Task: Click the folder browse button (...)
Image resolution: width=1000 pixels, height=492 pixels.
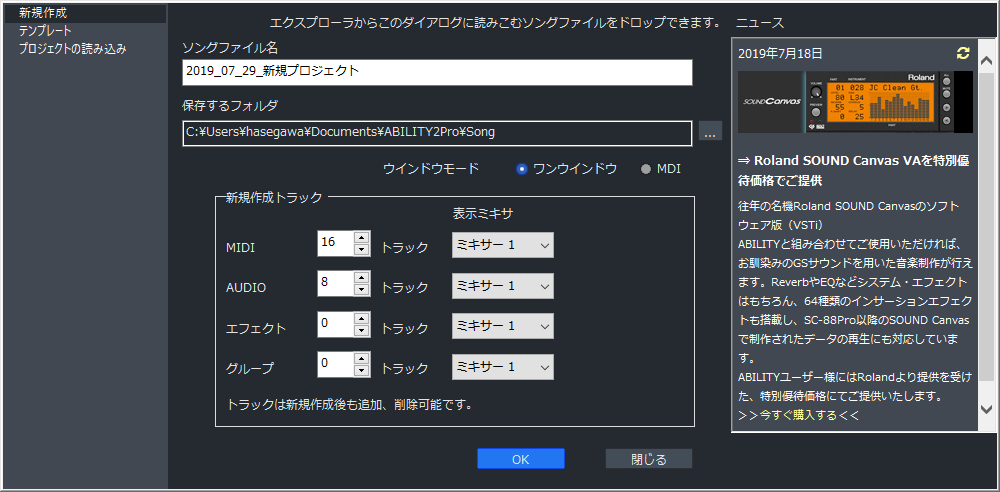Action: [x=709, y=132]
